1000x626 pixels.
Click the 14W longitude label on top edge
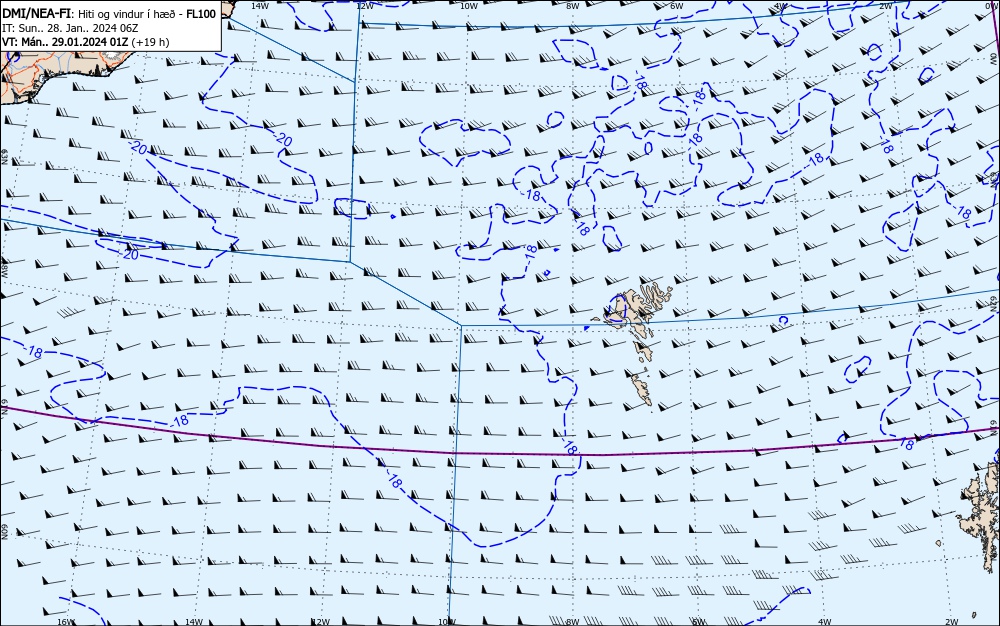pyautogui.click(x=259, y=6)
